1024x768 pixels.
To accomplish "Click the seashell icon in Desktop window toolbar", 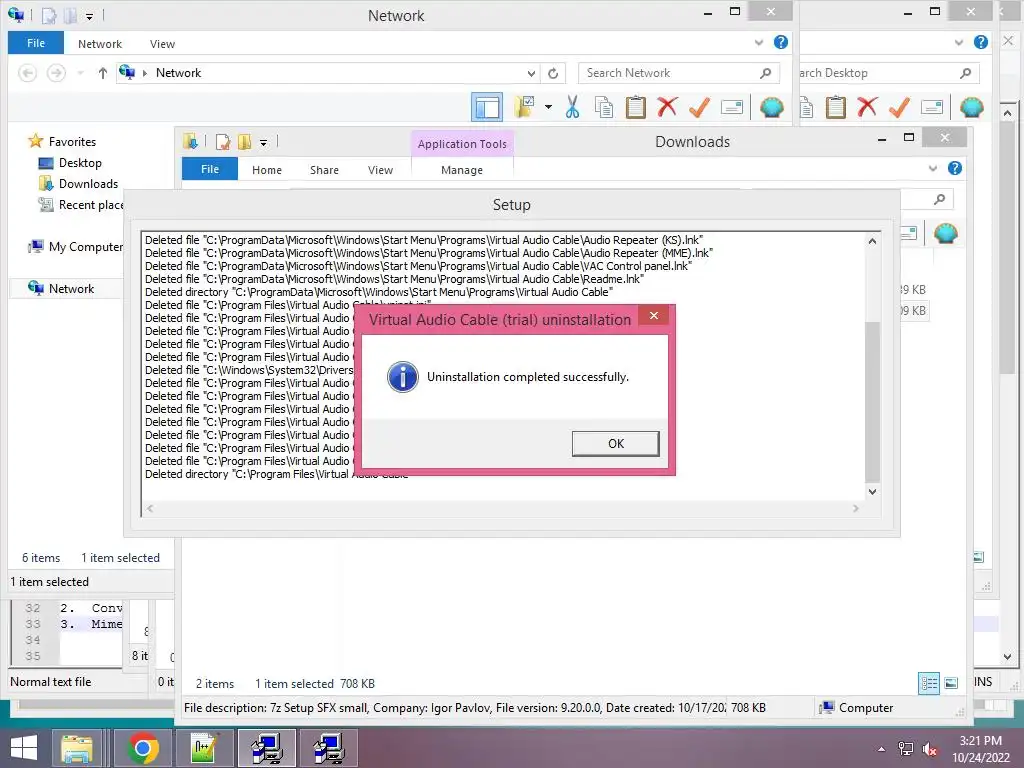I will coord(972,107).
